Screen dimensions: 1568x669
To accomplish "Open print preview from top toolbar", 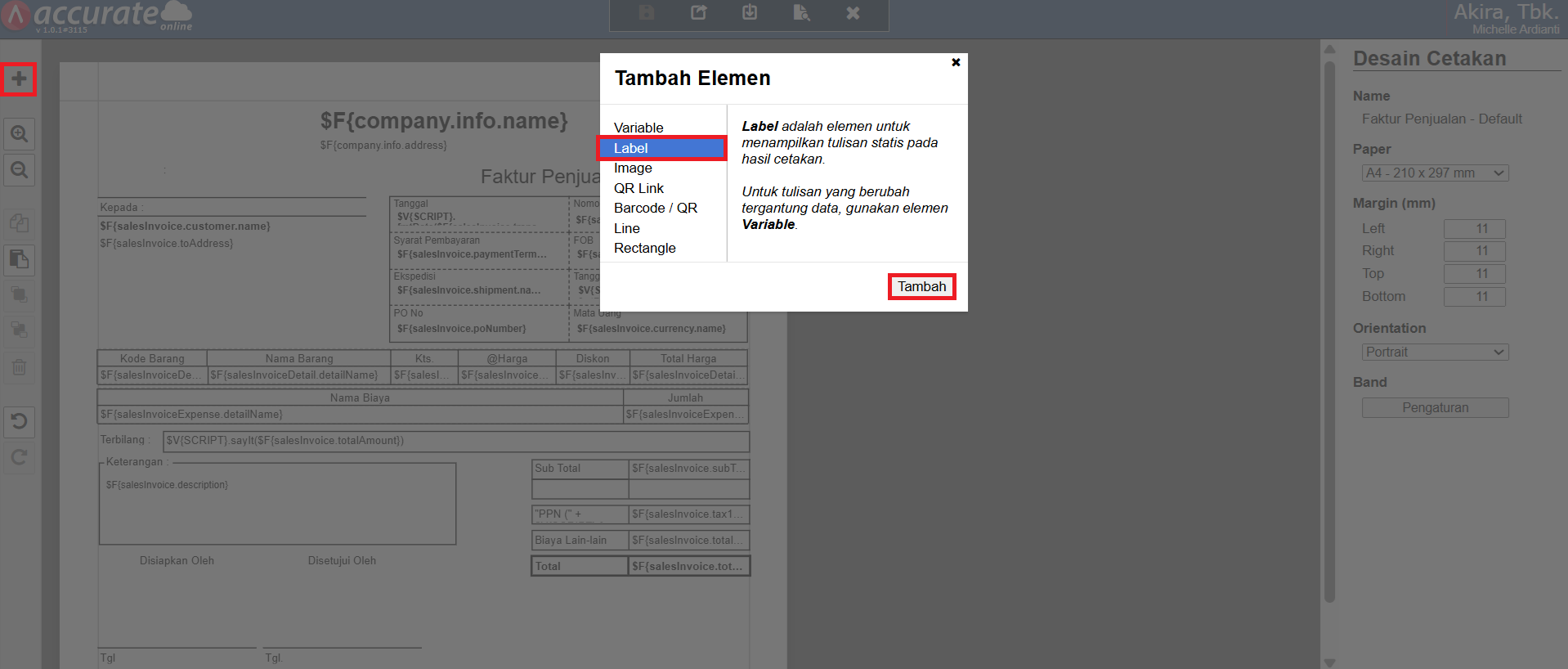I will 801,13.
